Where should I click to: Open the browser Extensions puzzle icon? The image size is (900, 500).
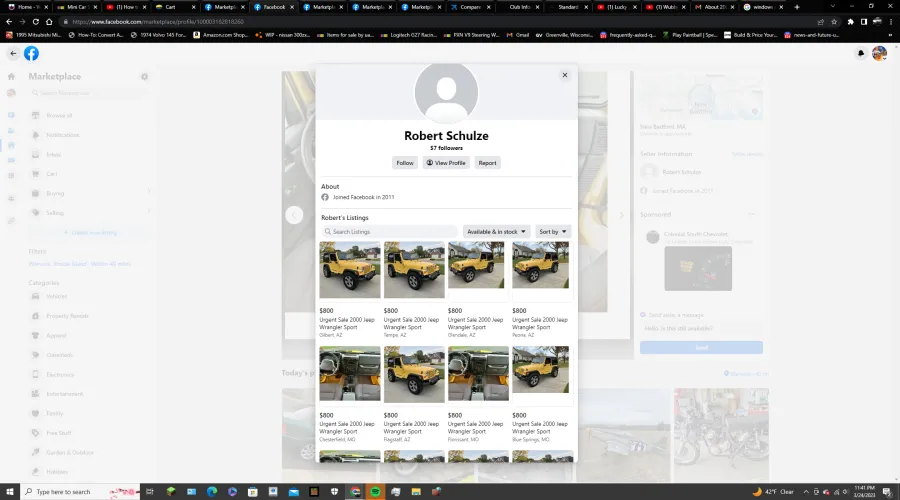point(850,22)
